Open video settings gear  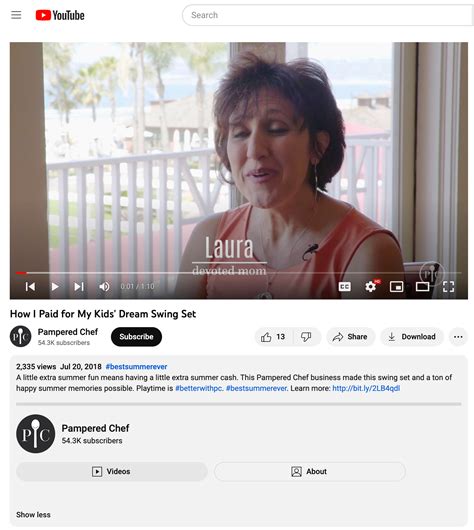point(371,287)
